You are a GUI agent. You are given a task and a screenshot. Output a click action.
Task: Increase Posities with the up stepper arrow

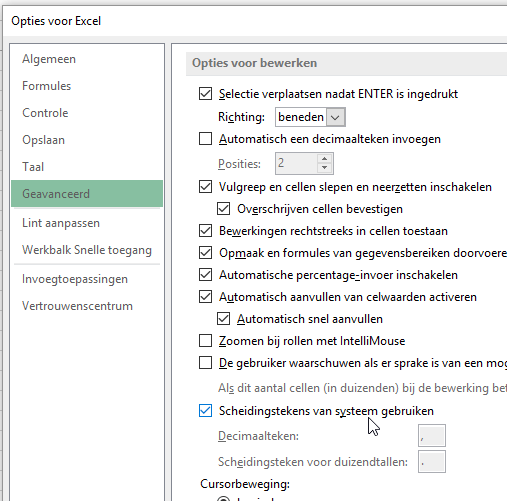324,158
